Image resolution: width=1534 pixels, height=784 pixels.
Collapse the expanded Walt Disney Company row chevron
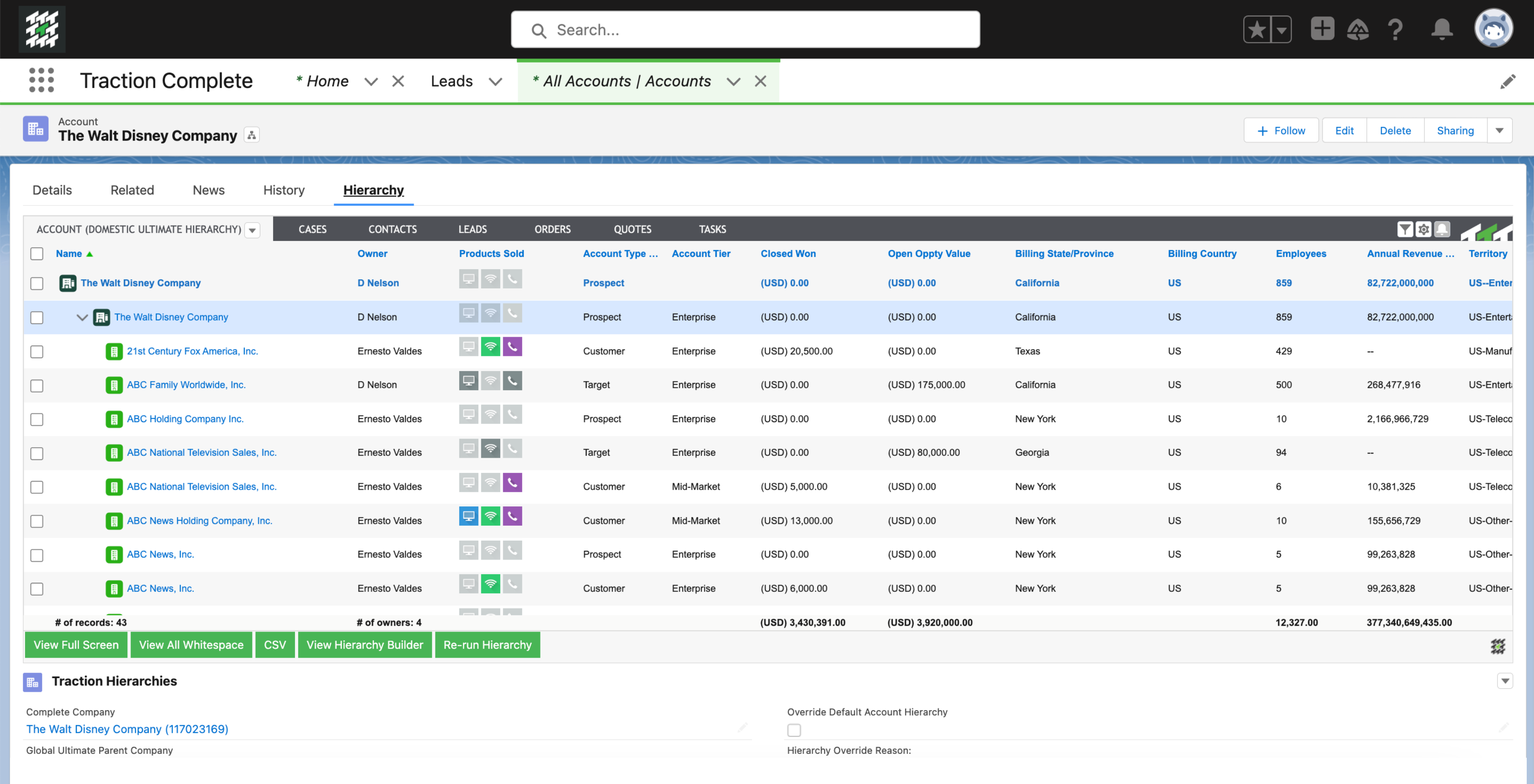pos(82,317)
